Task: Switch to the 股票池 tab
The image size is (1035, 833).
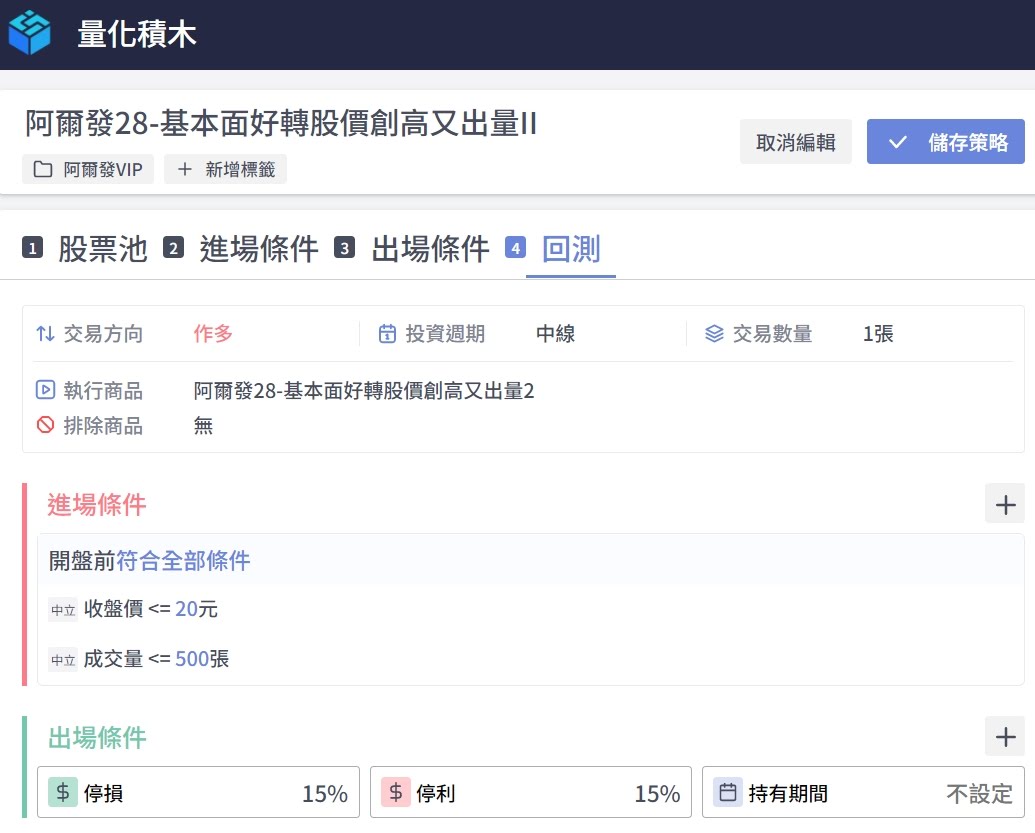Action: (x=101, y=248)
